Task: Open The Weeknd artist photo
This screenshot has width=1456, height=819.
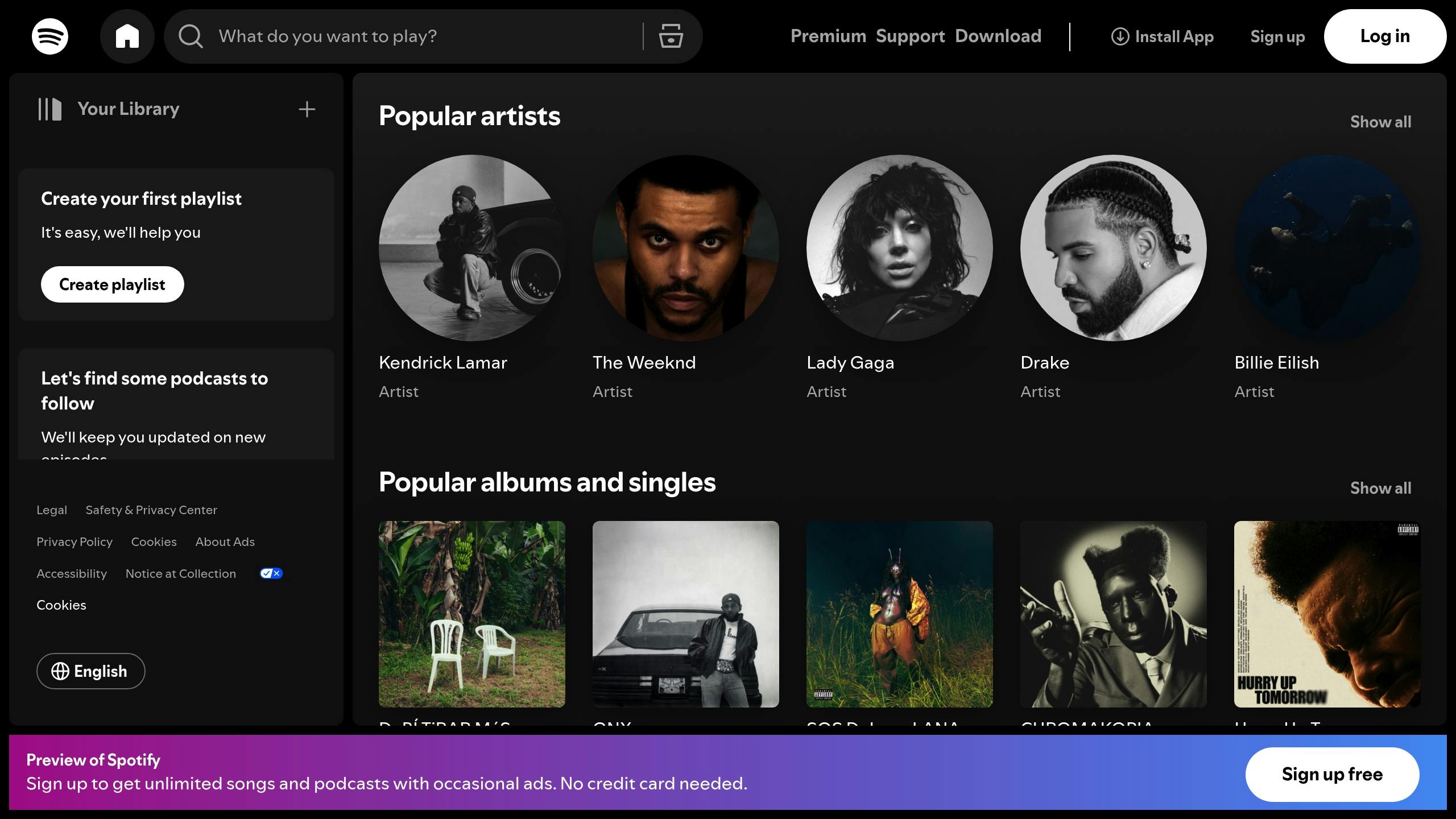Action: click(686, 248)
